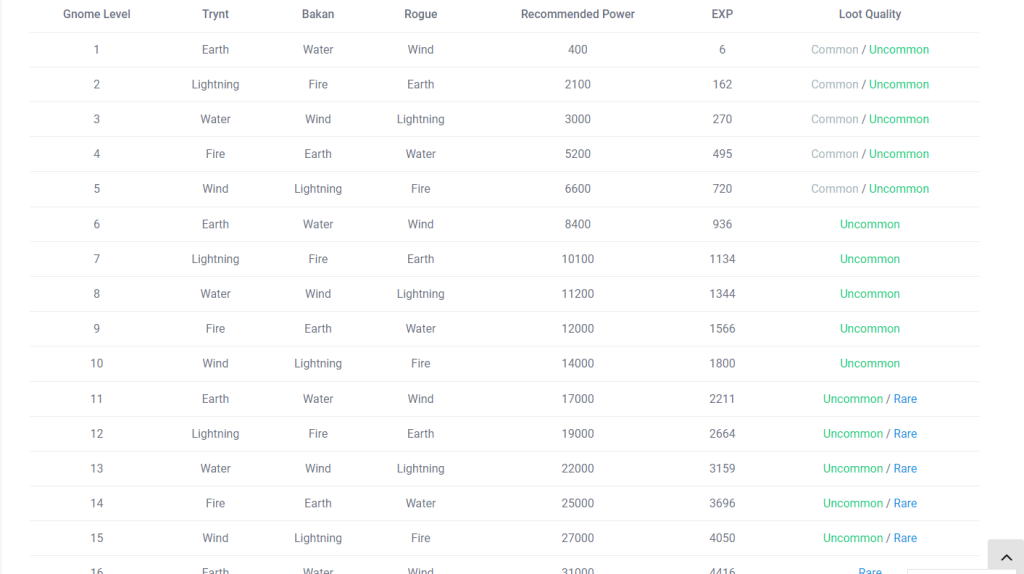This screenshot has width=1024, height=574.
Task: Click Common loot text in level 3 row
Action: (x=834, y=120)
